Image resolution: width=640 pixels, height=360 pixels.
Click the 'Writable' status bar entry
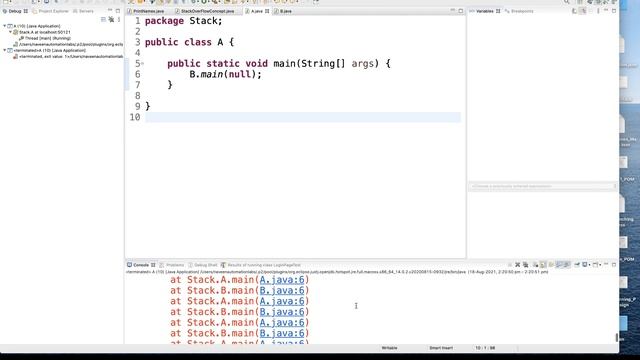point(389,348)
